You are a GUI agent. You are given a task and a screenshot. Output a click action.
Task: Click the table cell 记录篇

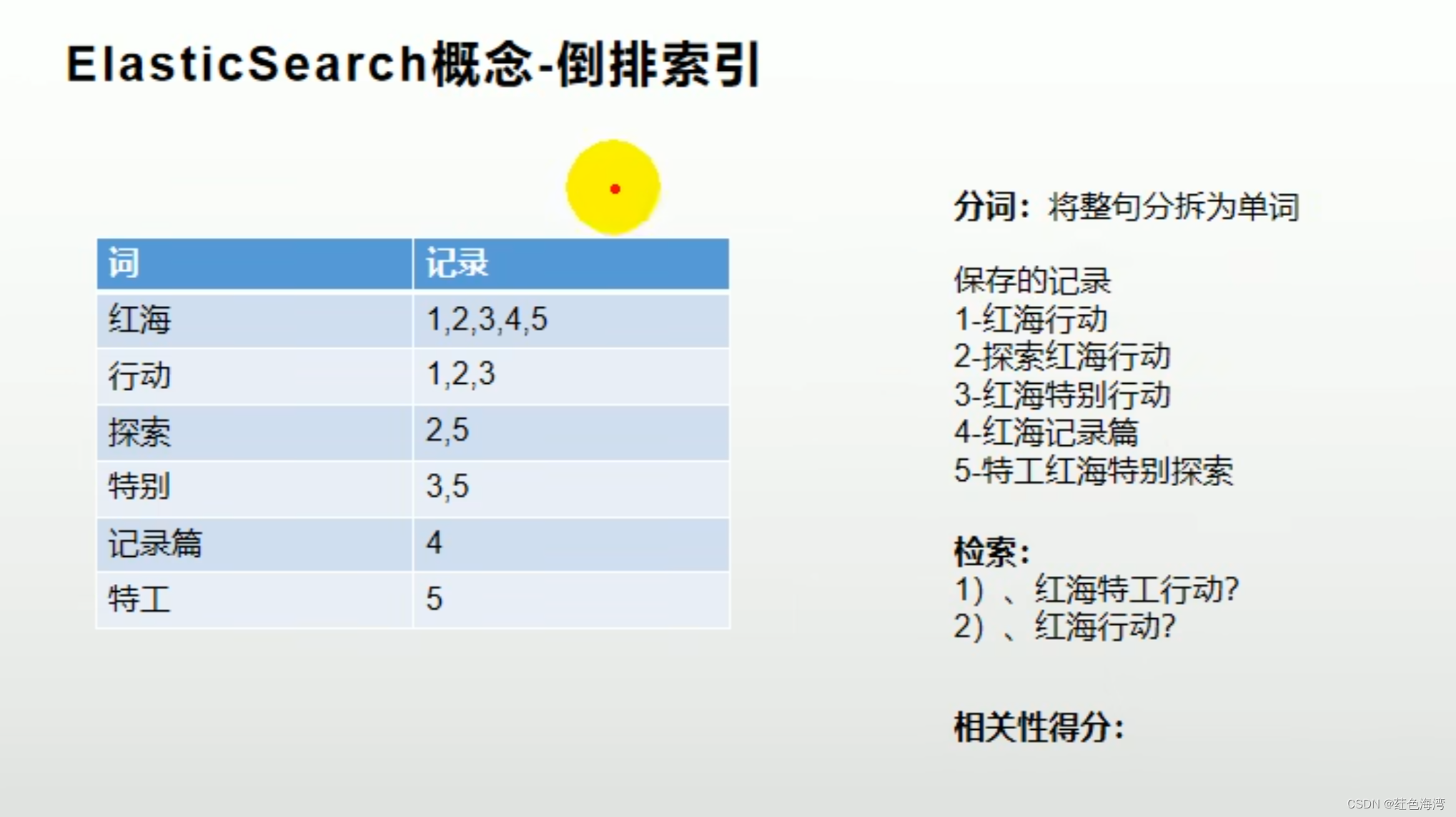254,544
